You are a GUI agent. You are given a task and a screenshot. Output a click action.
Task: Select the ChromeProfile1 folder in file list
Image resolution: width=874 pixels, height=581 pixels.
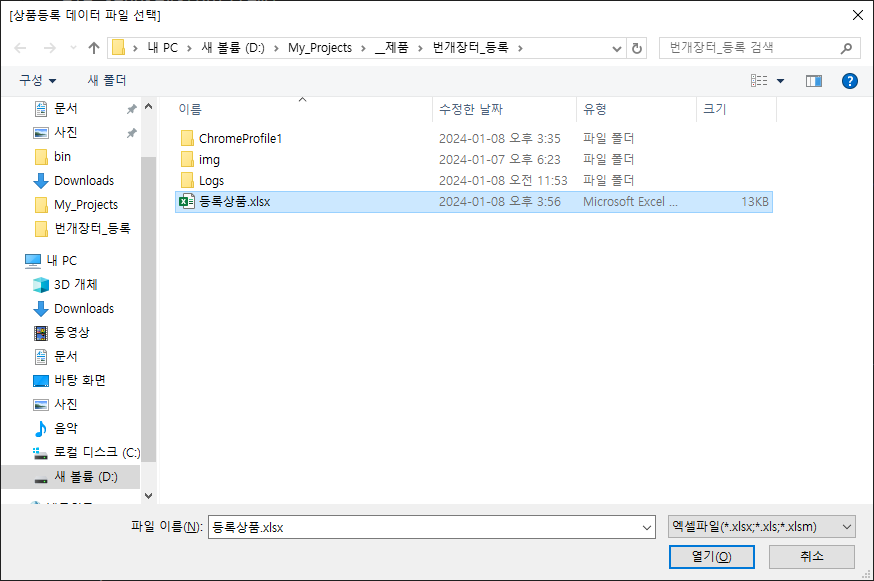[x=240, y=139]
